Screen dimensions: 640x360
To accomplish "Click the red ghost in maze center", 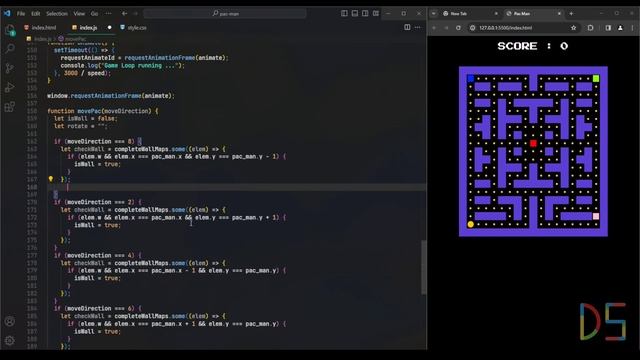I will click(x=533, y=143).
